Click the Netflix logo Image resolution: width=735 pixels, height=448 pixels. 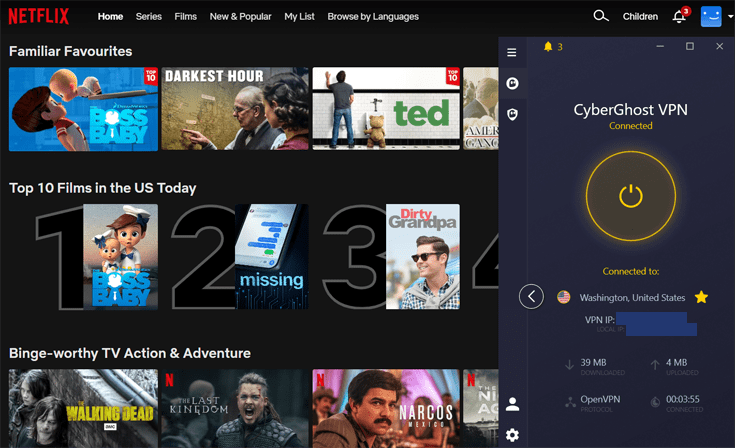pyautogui.click(x=39, y=16)
